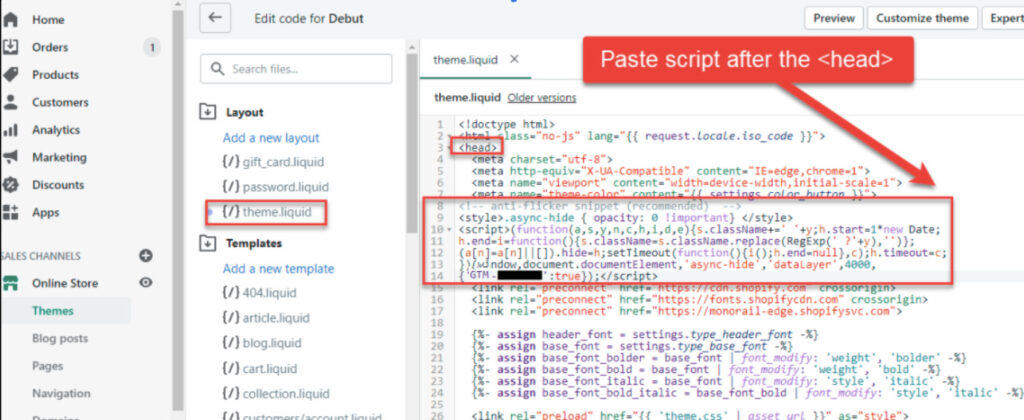This screenshot has width=1024, height=420.
Task: Open Older versions link
Action: click(541, 97)
